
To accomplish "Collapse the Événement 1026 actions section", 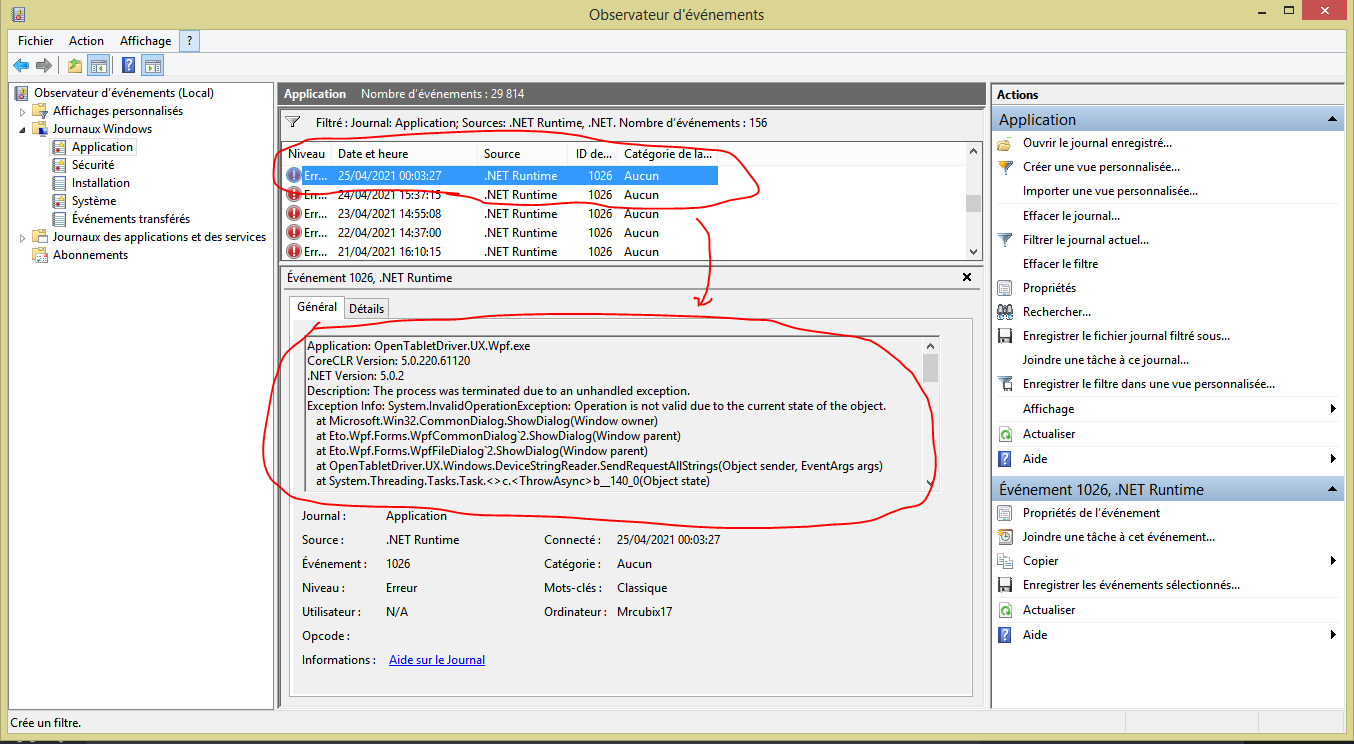I will (x=1332, y=489).
